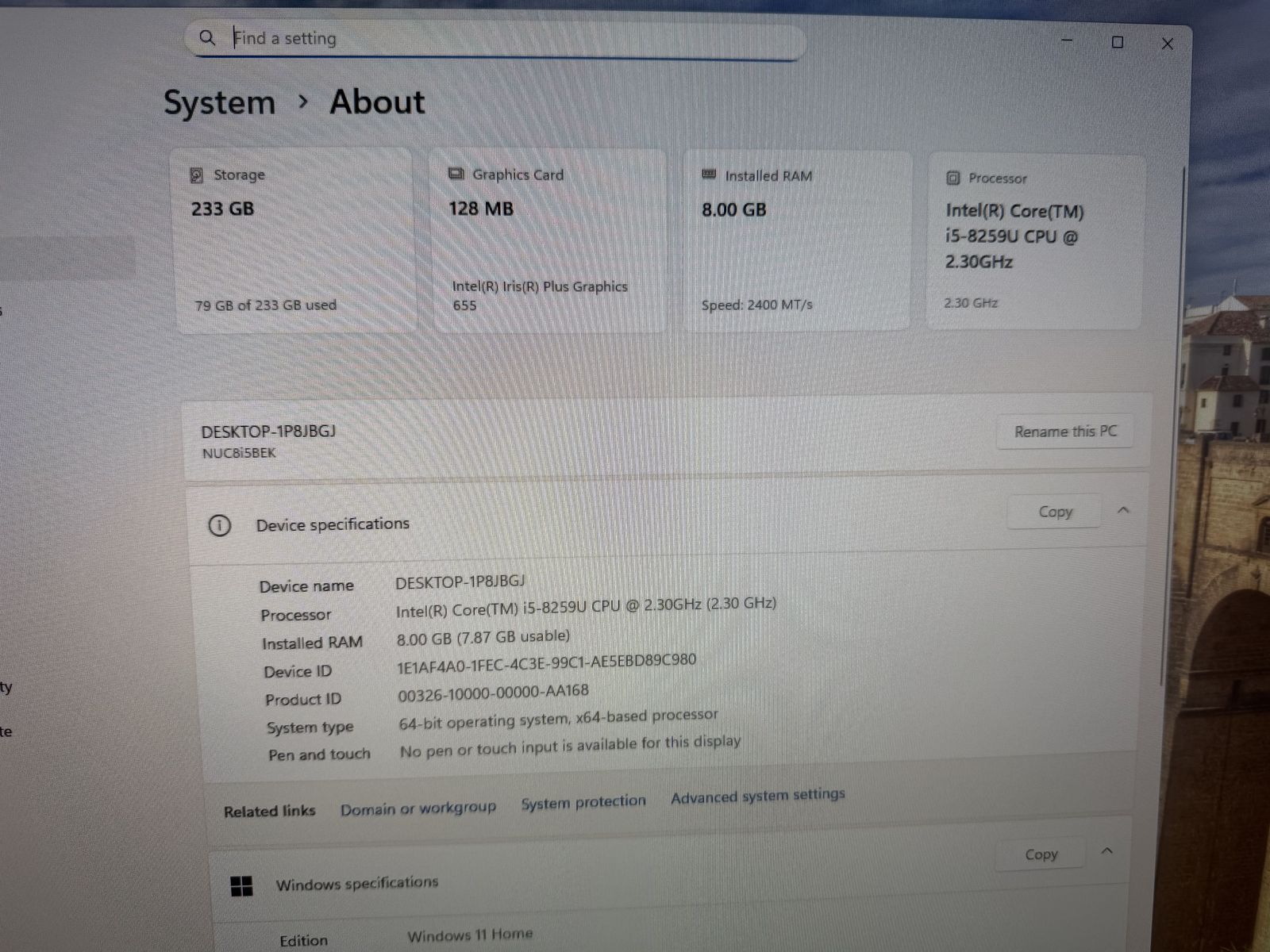This screenshot has height=952, width=1270.
Task: Copy the device specifications
Action: coord(1055,512)
